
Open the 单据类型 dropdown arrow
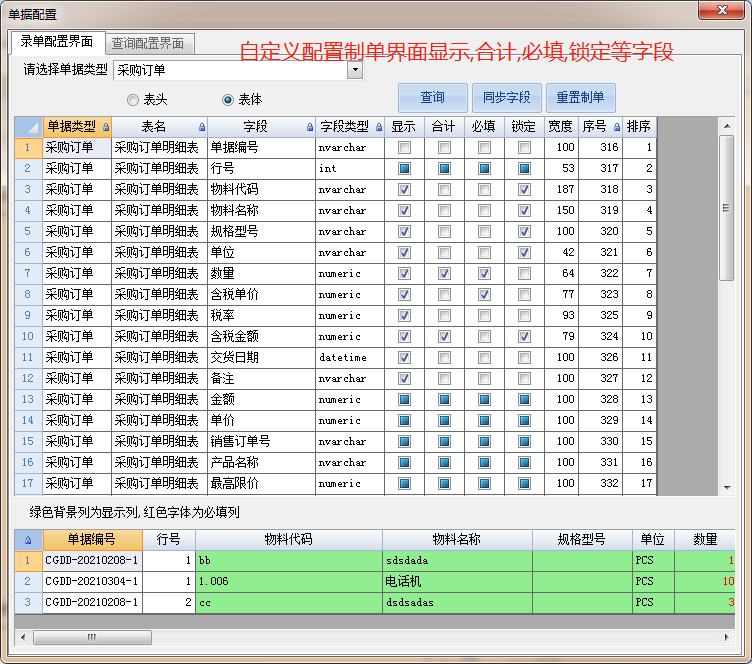(x=354, y=70)
